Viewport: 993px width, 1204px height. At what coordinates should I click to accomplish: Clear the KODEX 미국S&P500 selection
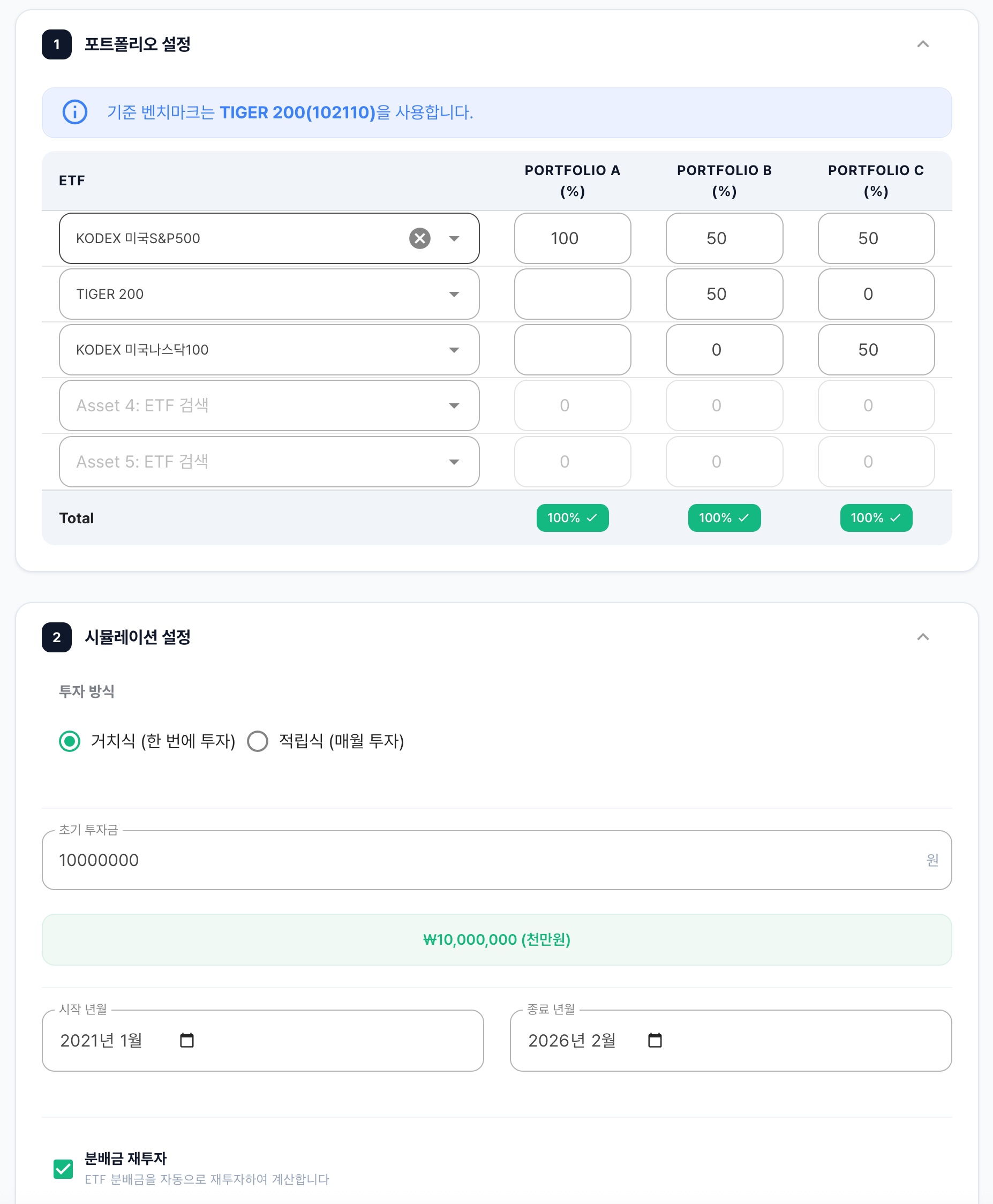click(x=419, y=238)
